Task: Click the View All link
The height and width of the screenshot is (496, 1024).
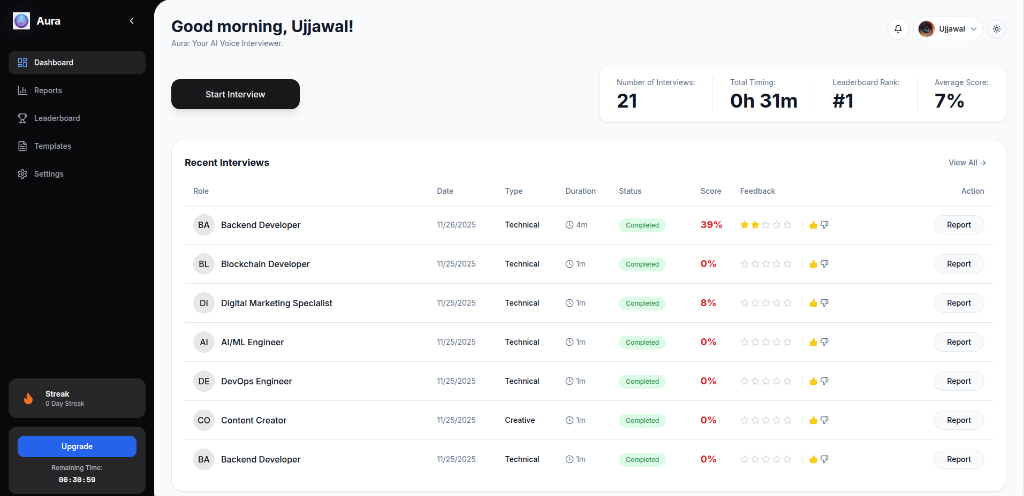Action: (967, 162)
